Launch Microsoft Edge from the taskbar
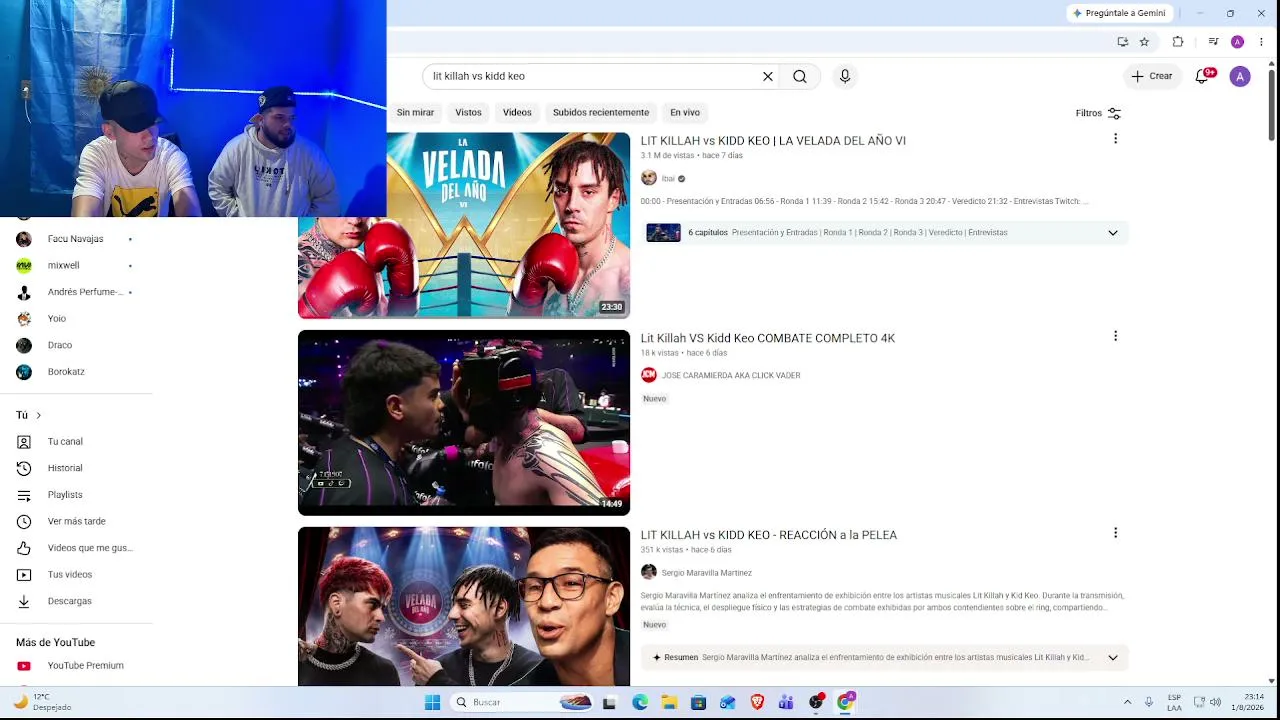 (x=640, y=702)
